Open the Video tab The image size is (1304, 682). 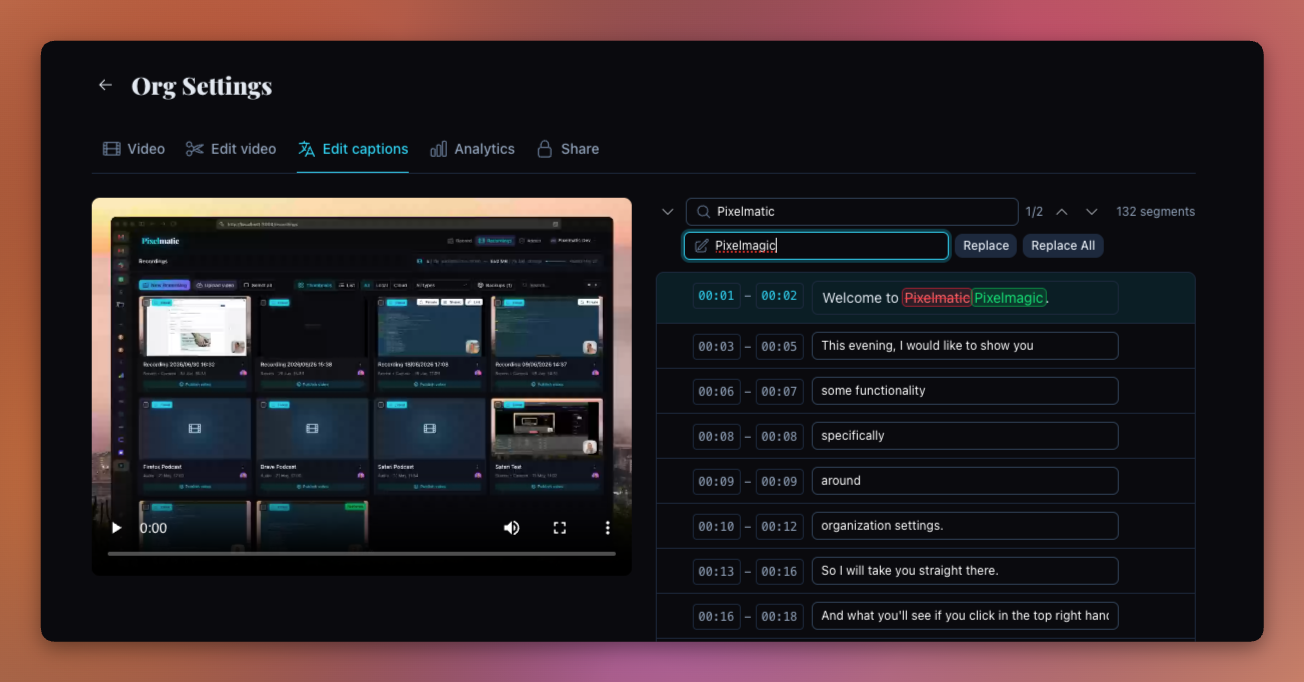pos(134,149)
